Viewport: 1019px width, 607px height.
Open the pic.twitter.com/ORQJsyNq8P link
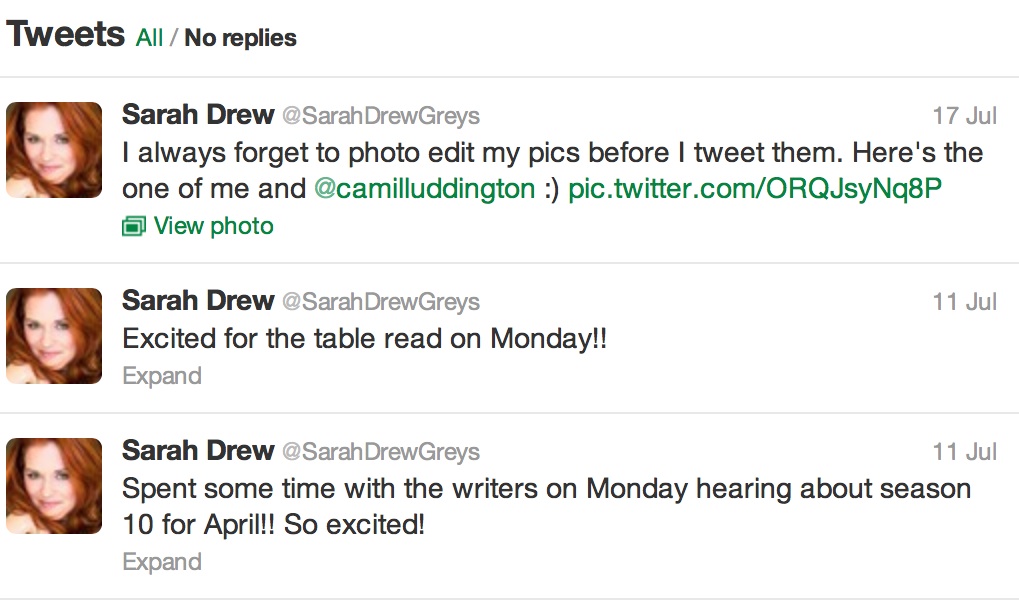coord(755,189)
